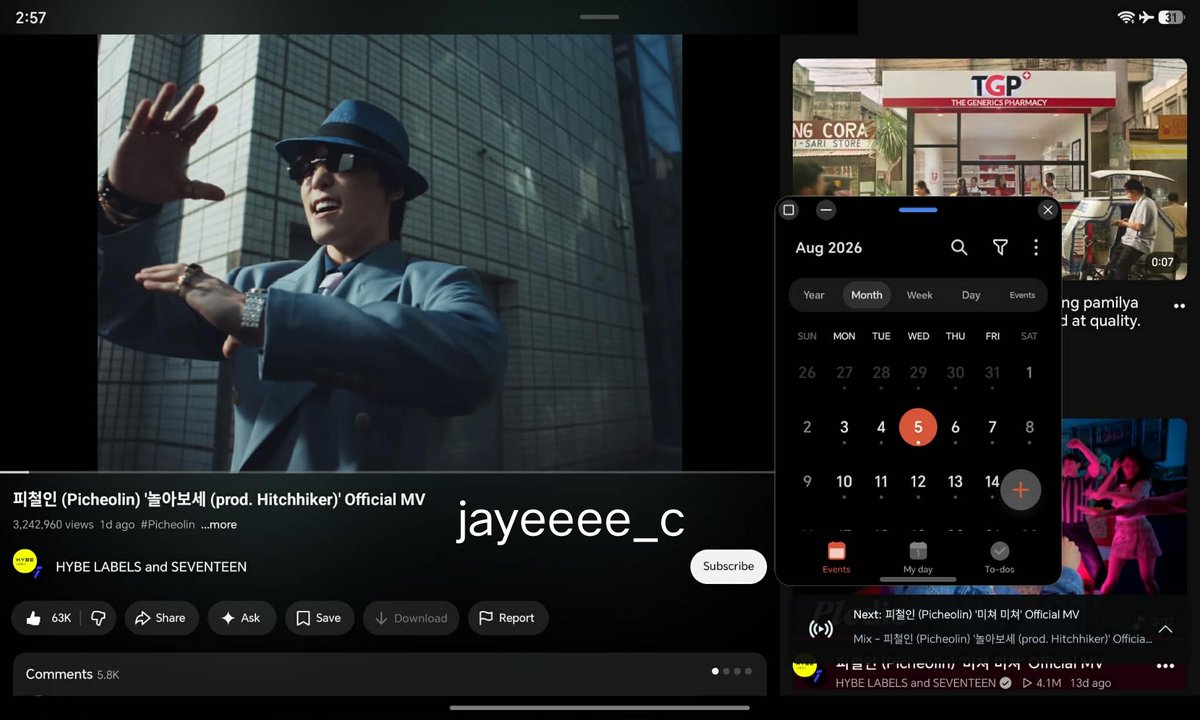Switch calendar to Week view
The image size is (1200, 720).
[x=919, y=295]
